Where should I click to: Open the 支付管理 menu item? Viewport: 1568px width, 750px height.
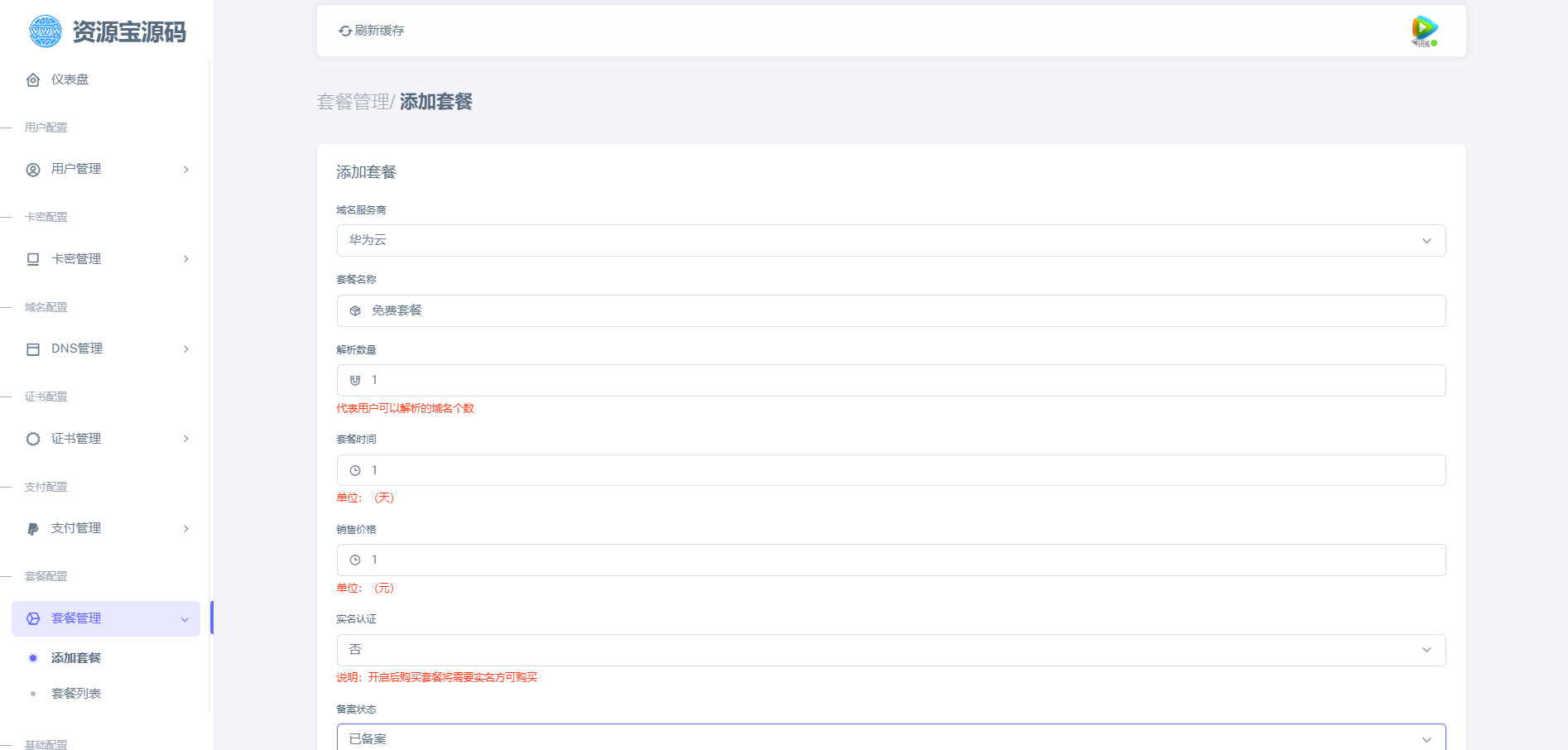(106, 528)
